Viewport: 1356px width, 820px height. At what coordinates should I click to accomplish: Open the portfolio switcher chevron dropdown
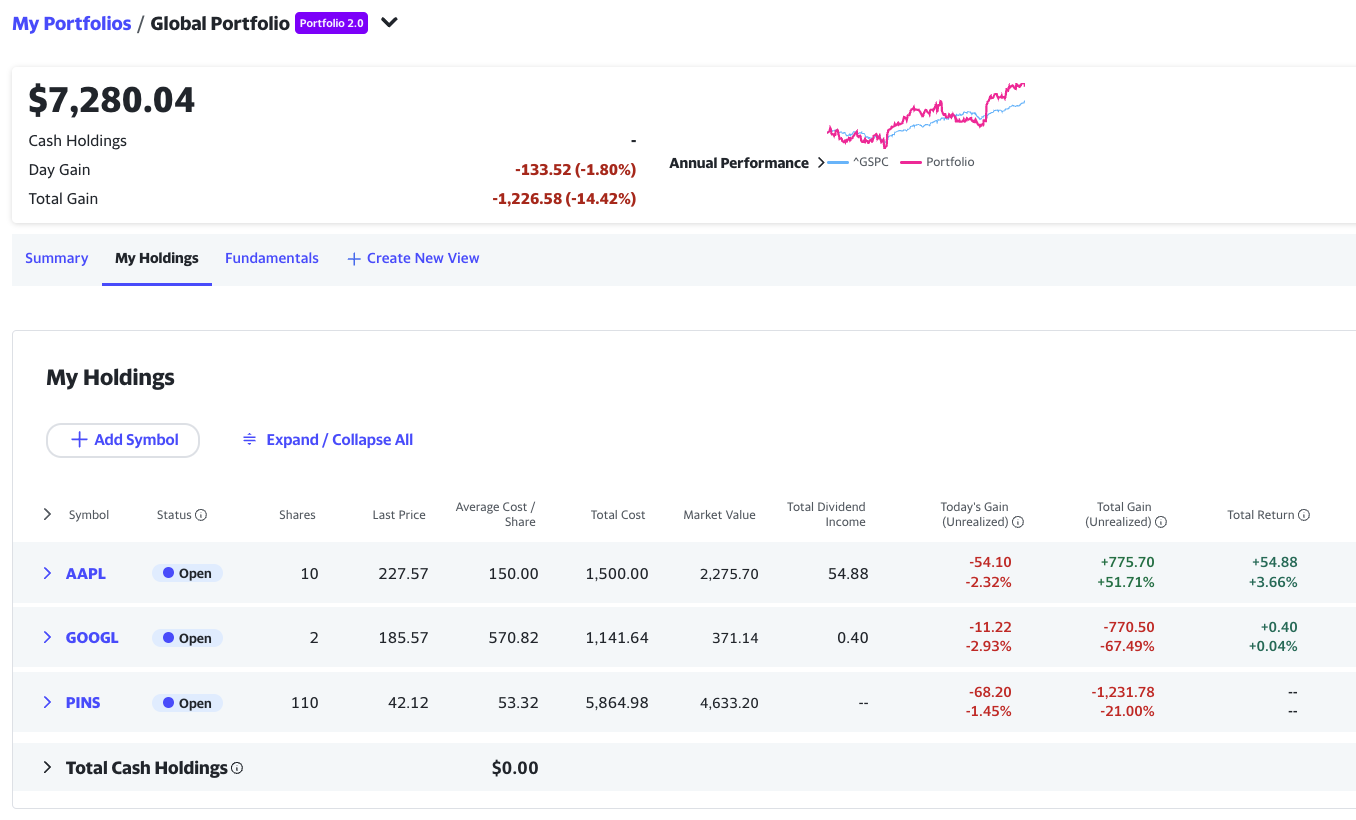pyautogui.click(x=390, y=23)
